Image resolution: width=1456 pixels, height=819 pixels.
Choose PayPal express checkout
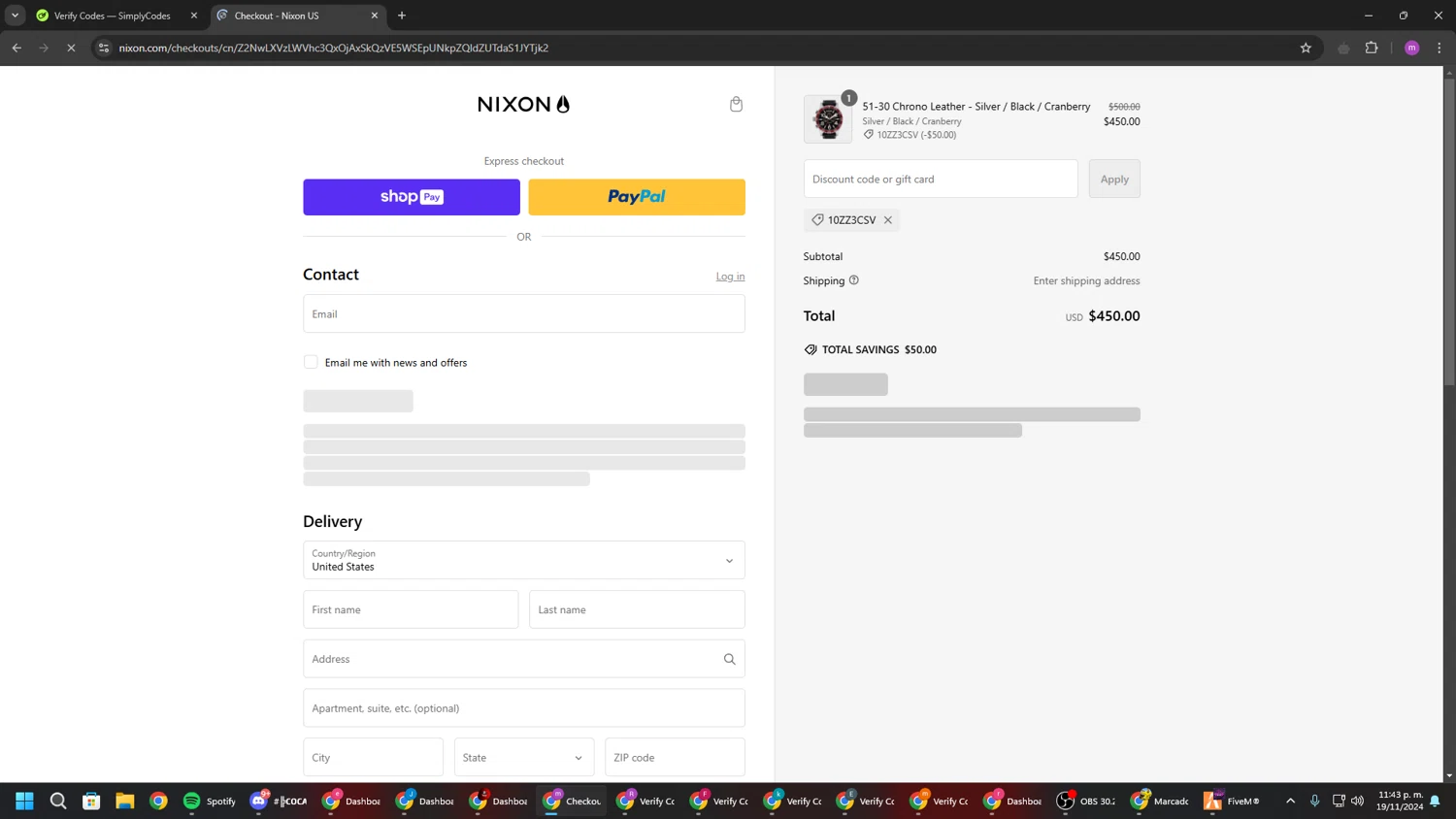[x=637, y=197]
